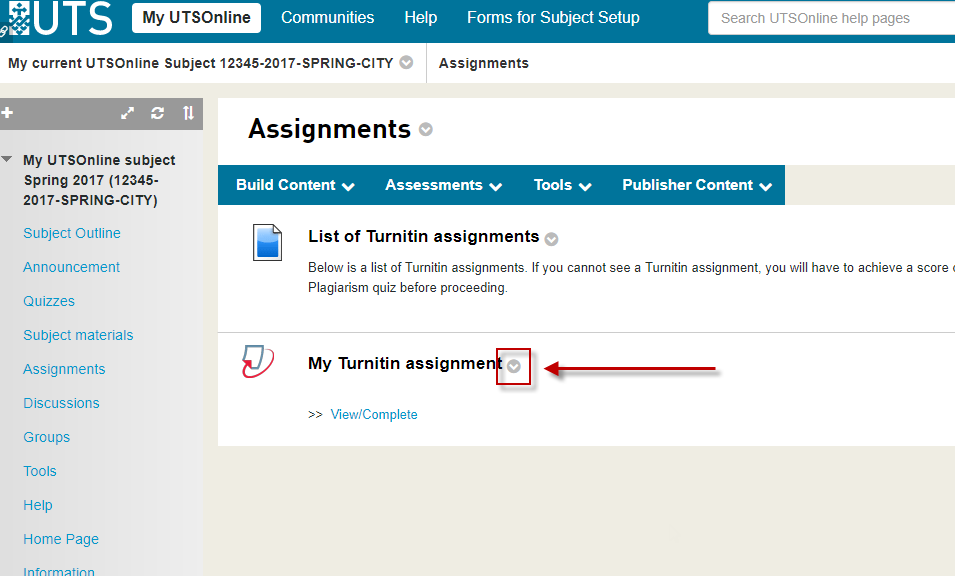This screenshot has width=955, height=576.
Task: Switch to the Communities tab
Action: point(327,18)
